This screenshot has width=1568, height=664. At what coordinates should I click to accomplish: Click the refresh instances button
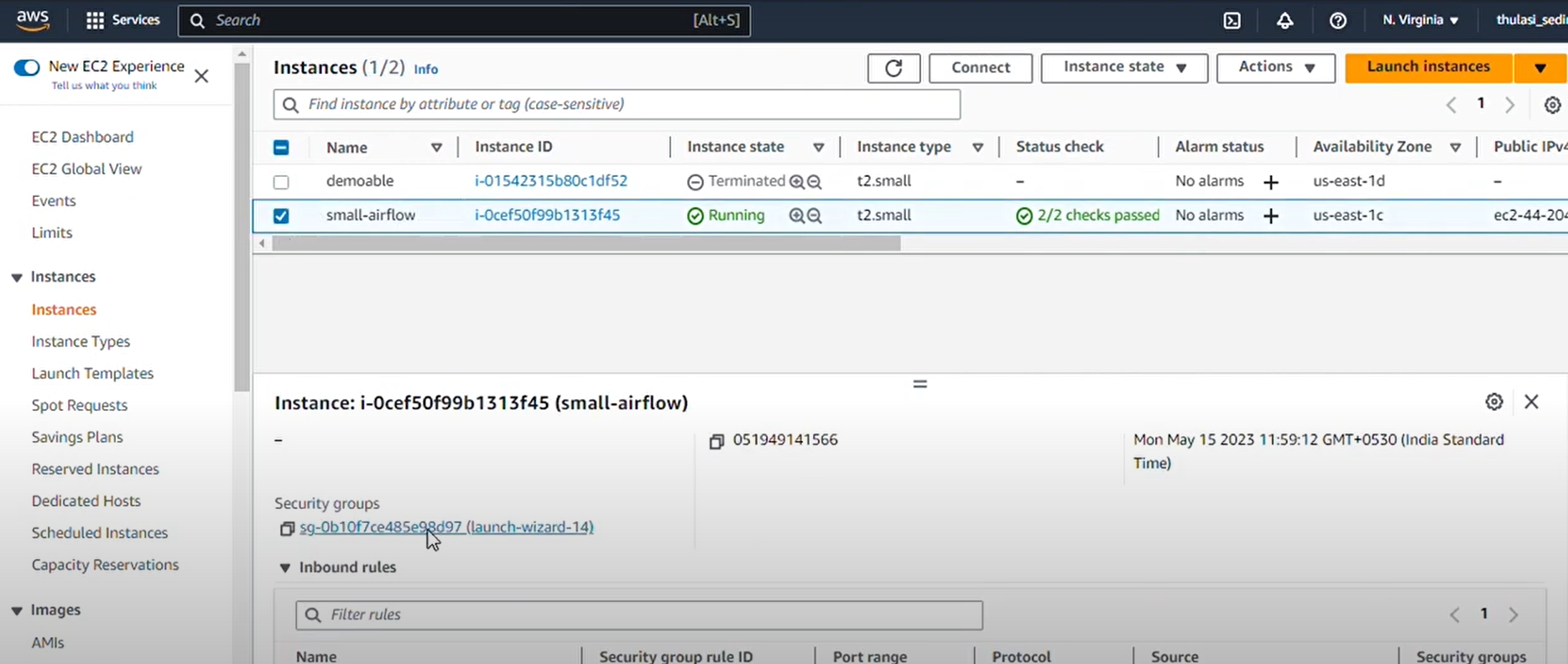coord(893,68)
